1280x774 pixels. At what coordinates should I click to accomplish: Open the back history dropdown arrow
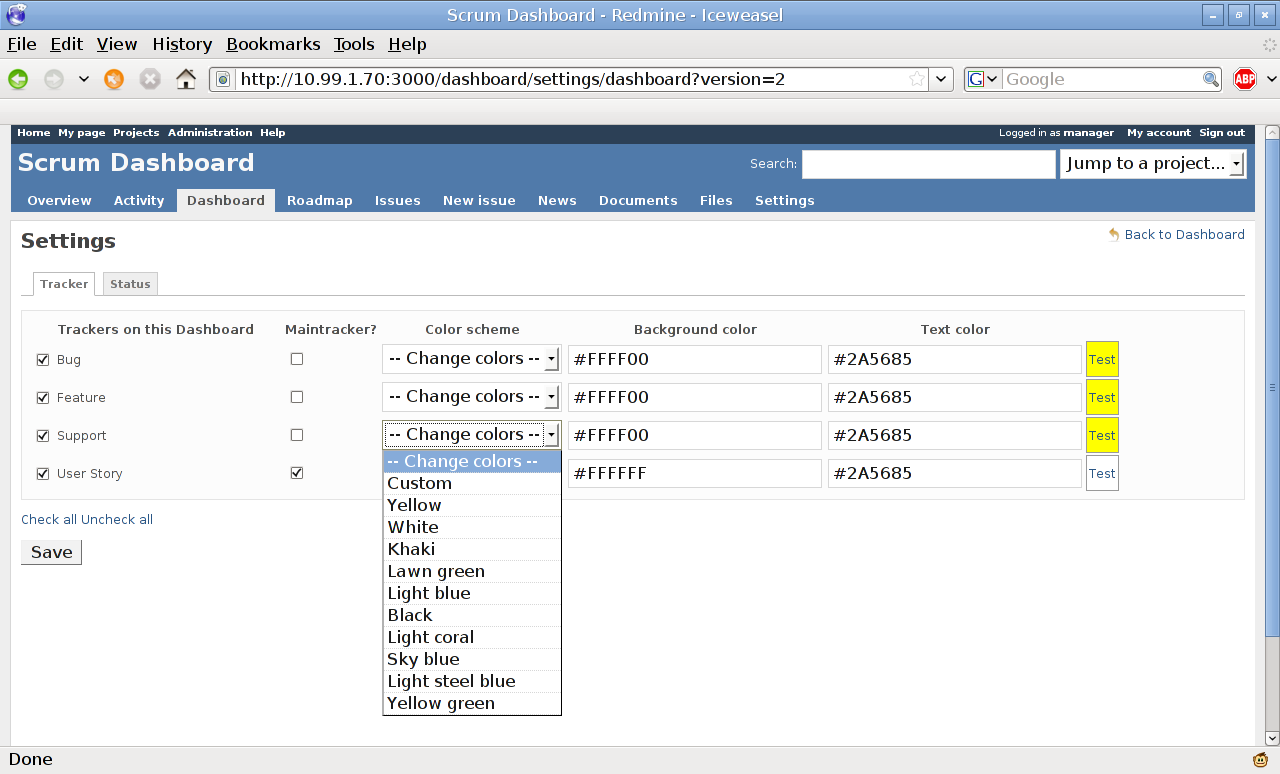click(84, 79)
